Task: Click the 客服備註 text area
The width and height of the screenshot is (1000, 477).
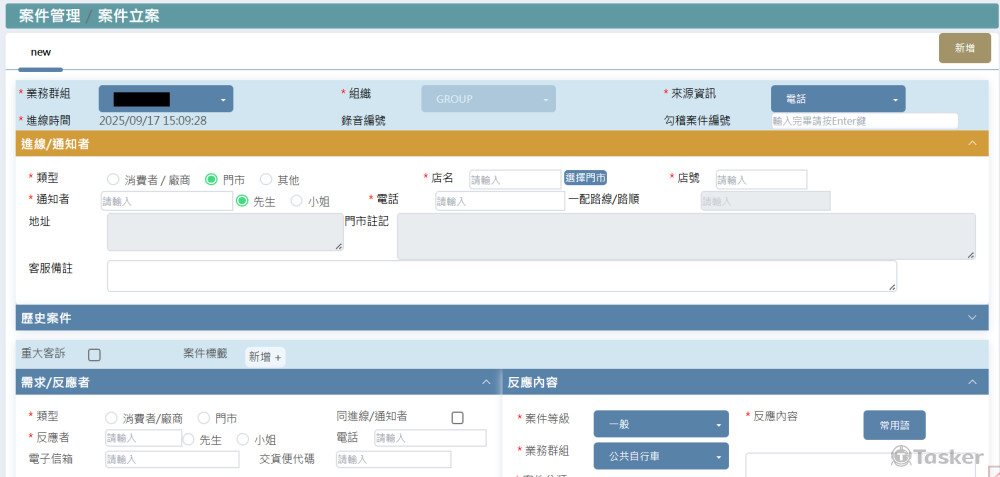Action: 501,276
